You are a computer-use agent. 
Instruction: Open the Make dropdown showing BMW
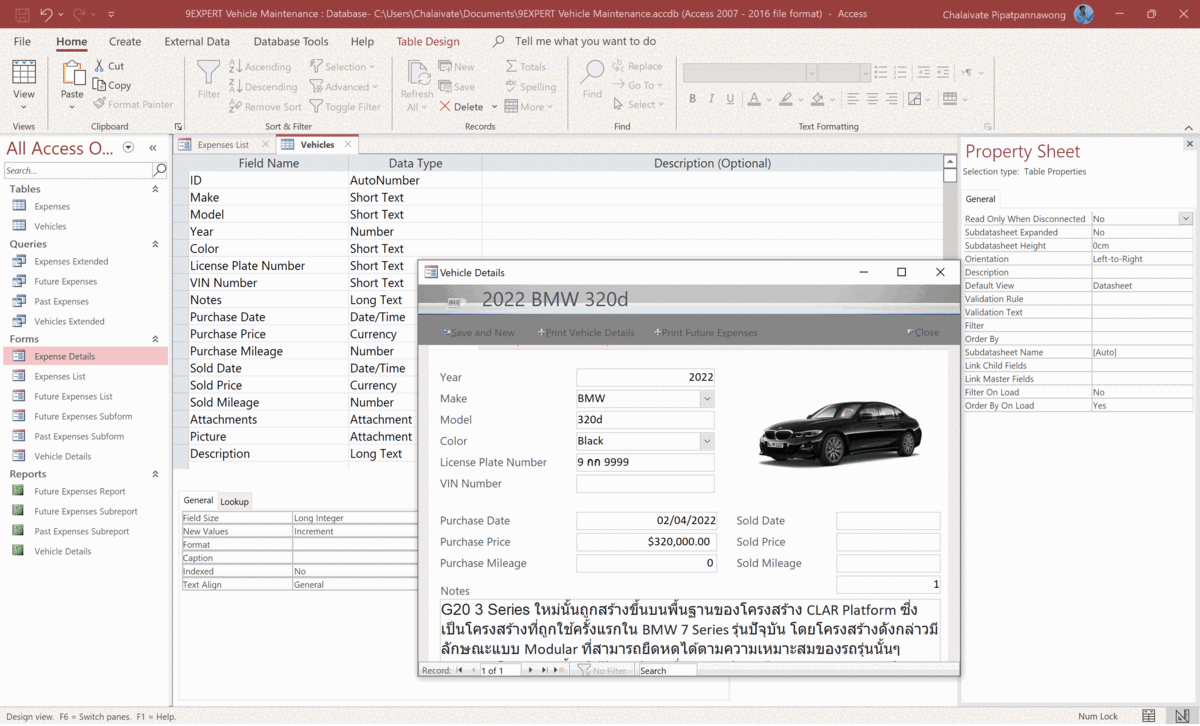tap(708, 398)
